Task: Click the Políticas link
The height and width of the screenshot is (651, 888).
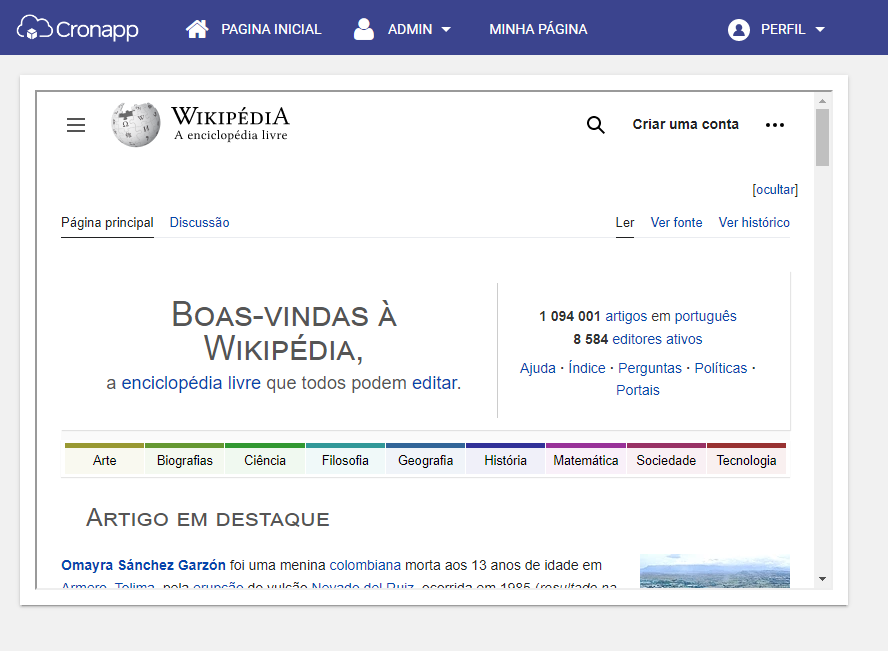Action: pos(720,368)
